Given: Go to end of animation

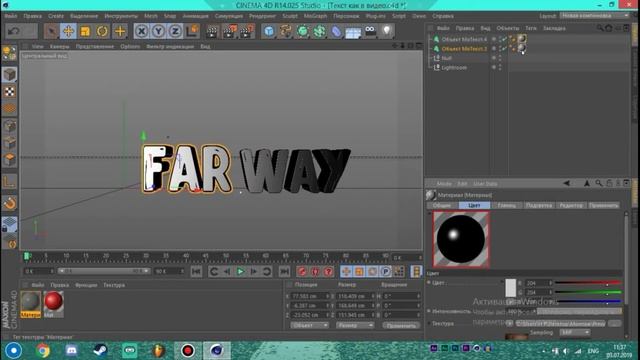Looking at the screenshot, I should point(284,271).
